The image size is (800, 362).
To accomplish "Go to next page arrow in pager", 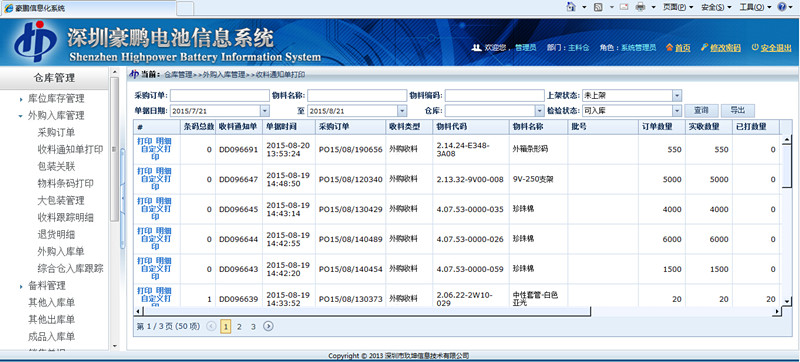I will pos(268,326).
